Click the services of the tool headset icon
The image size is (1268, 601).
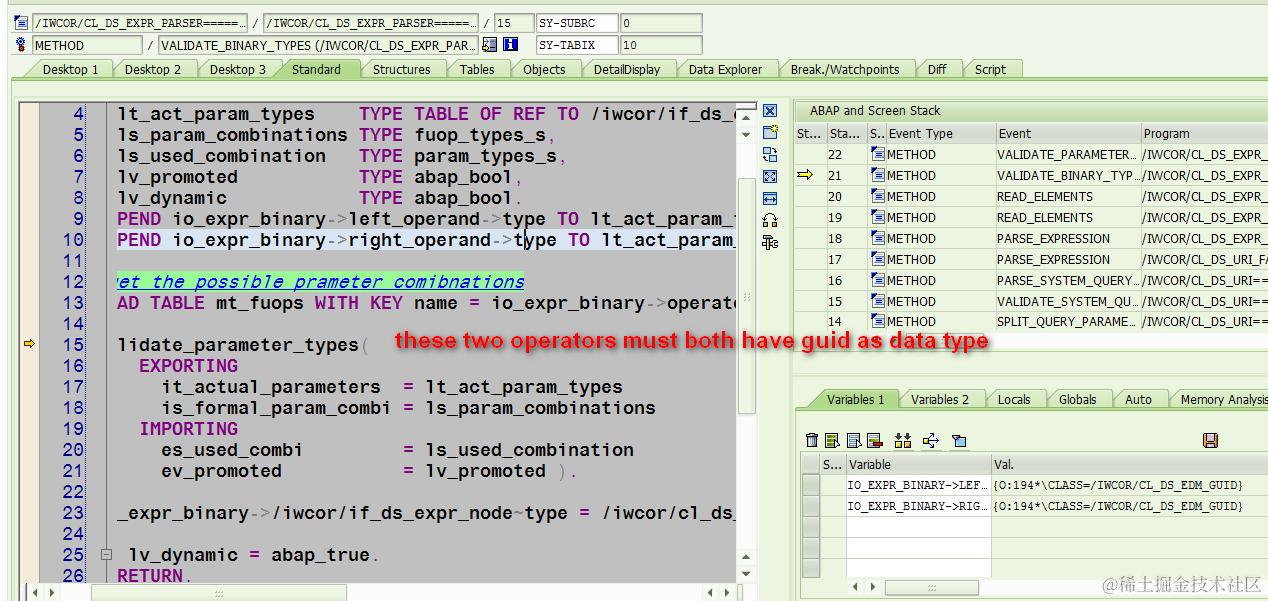[x=770, y=220]
